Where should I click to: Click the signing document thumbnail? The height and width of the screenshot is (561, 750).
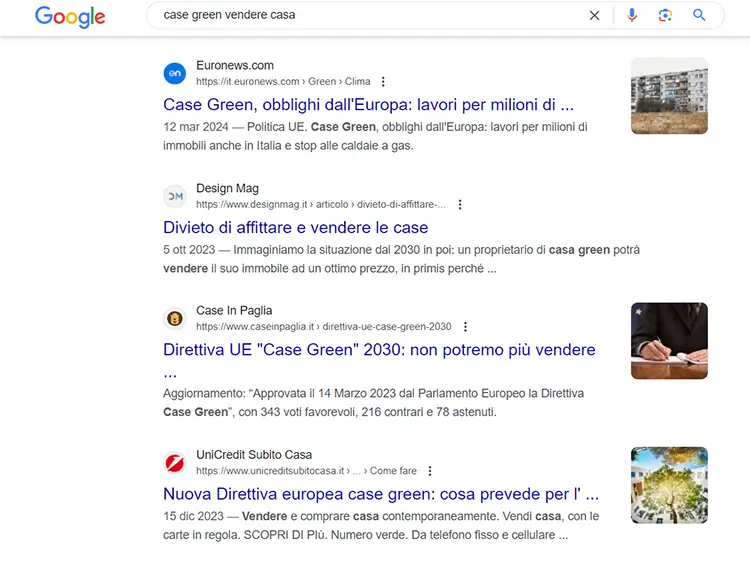669,341
